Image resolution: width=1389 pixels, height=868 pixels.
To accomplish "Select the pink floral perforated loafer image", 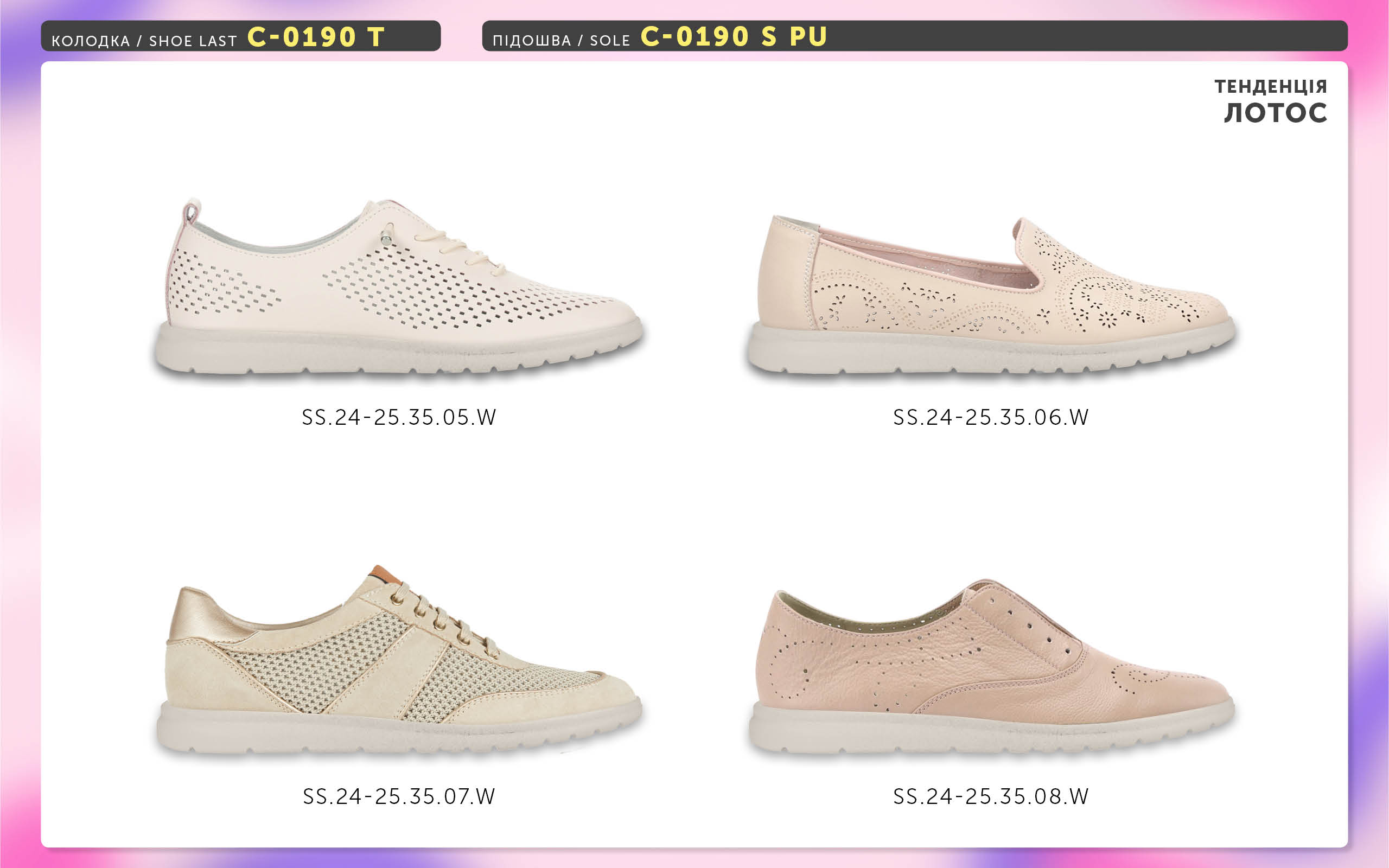I will (991, 295).
